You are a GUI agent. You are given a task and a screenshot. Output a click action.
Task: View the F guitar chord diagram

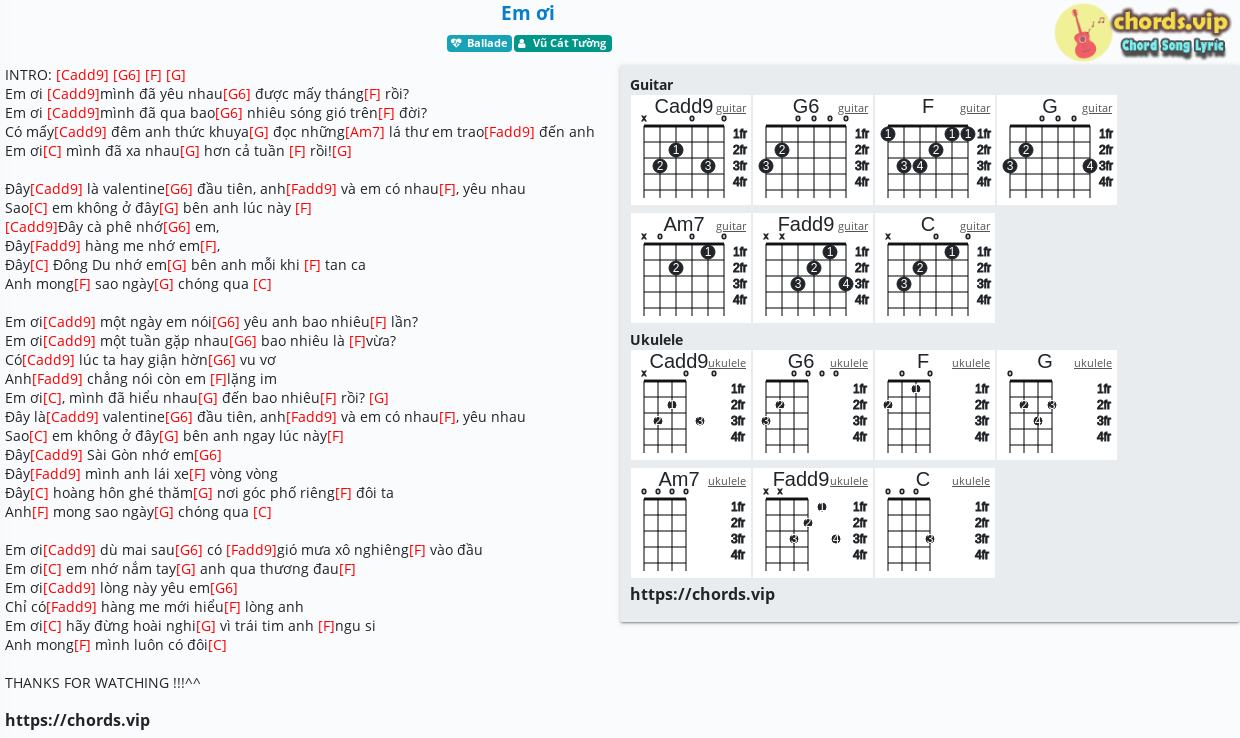point(935,150)
